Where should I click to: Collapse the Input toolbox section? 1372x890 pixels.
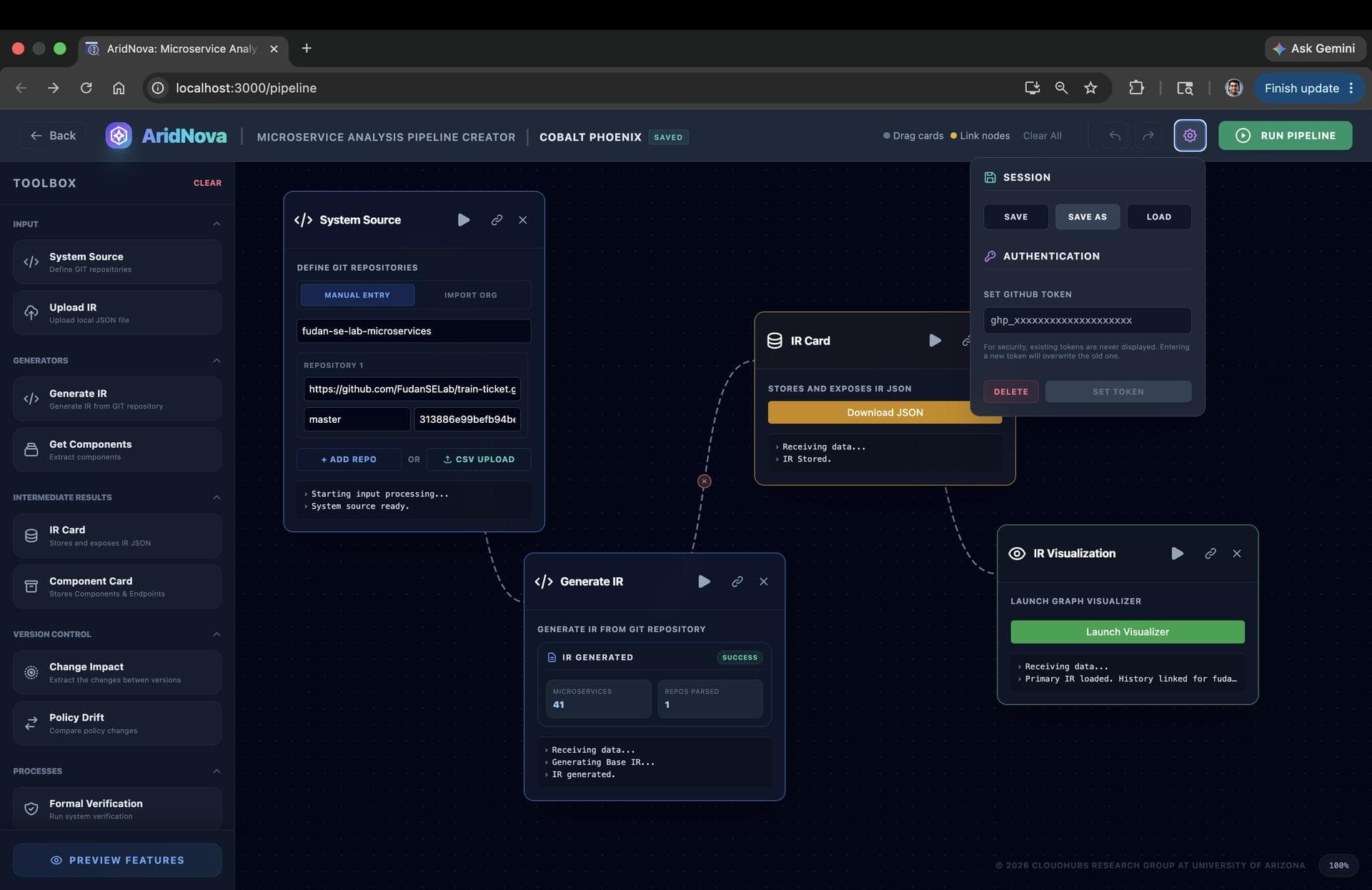click(x=217, y=224)
